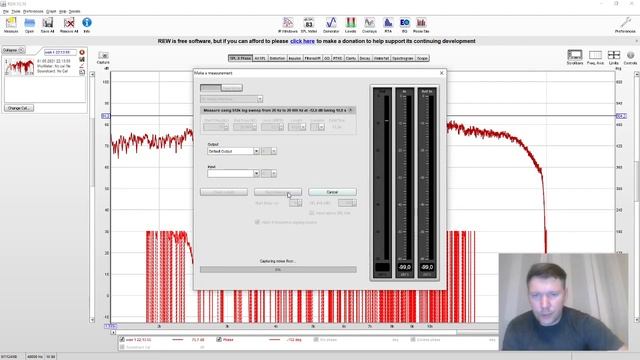Image resolution: width=640 pixels, height=360 pixels.
Task: Toggle the checkbox below the SPL limit field
Action: click(311, 213)
